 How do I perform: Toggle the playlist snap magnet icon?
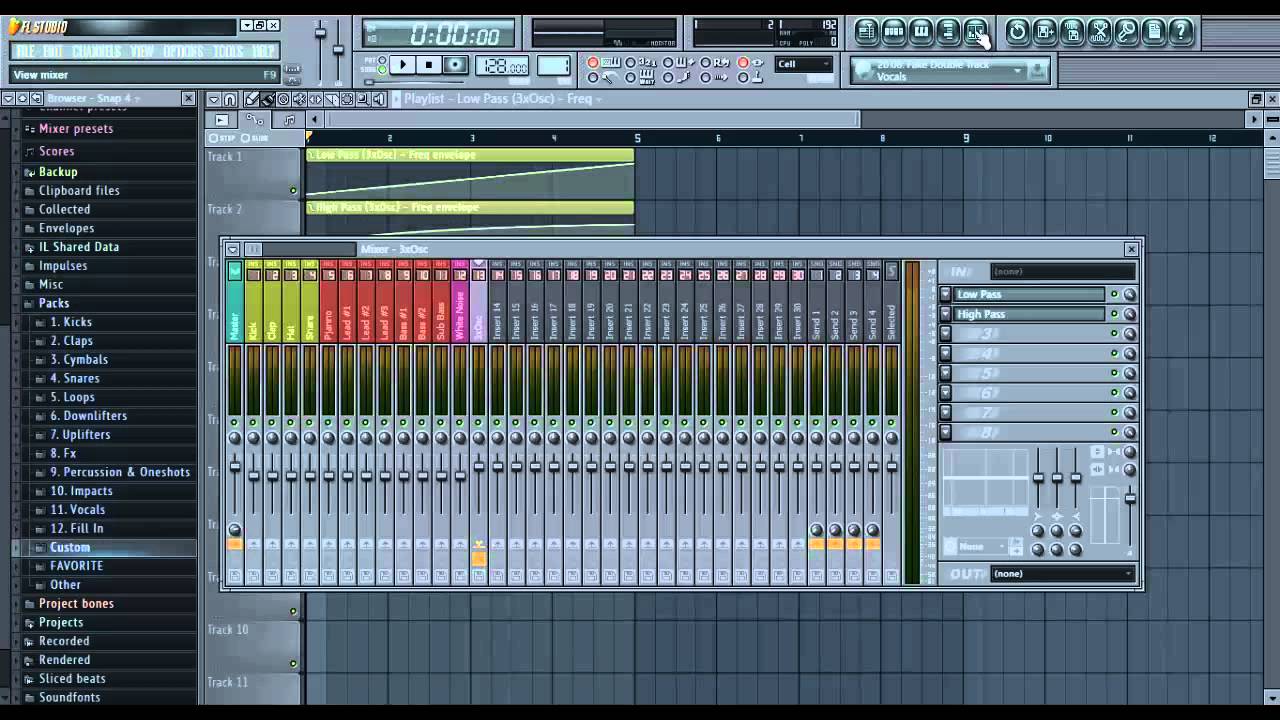tap(230, 99)
